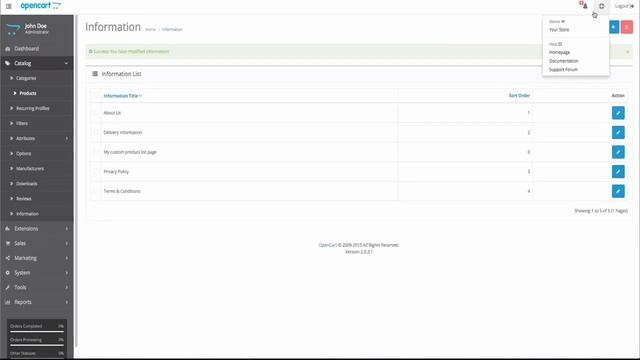Viewport: 640px width, 360px height.
Task: Click the Other Statuses stat label
Action: tap(23, 353)
